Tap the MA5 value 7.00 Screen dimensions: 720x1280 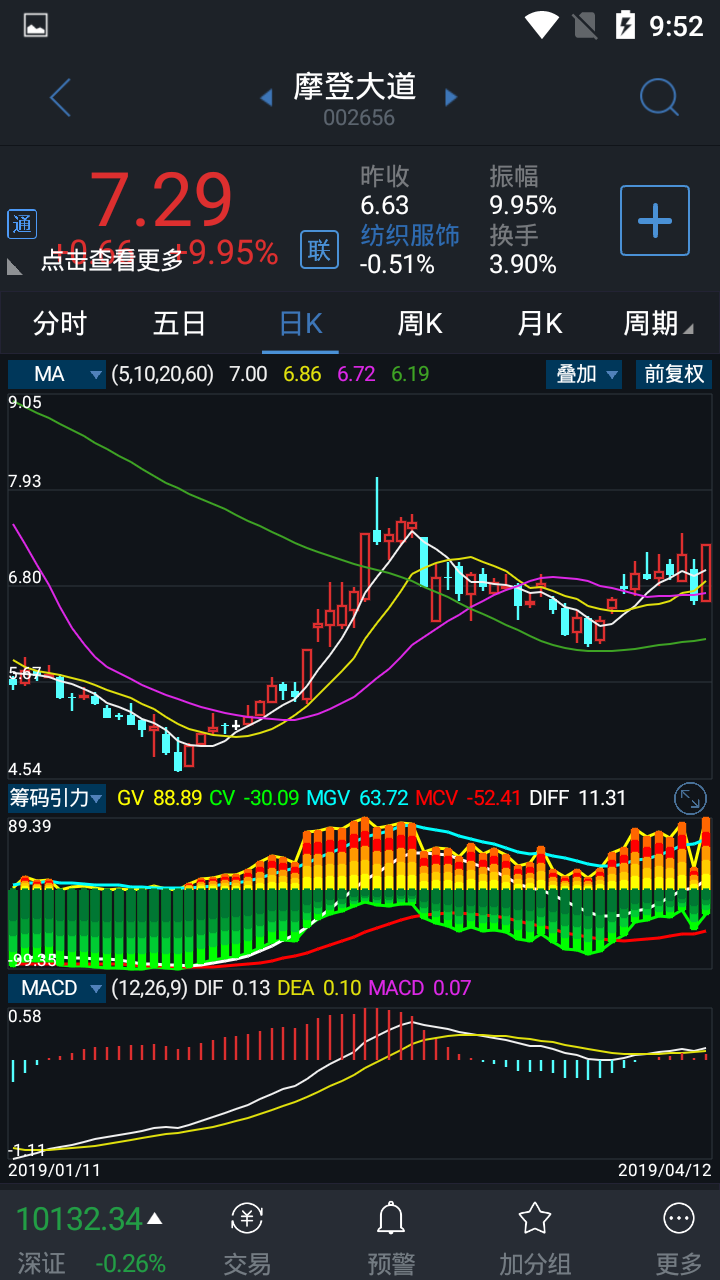pos(248,374)
